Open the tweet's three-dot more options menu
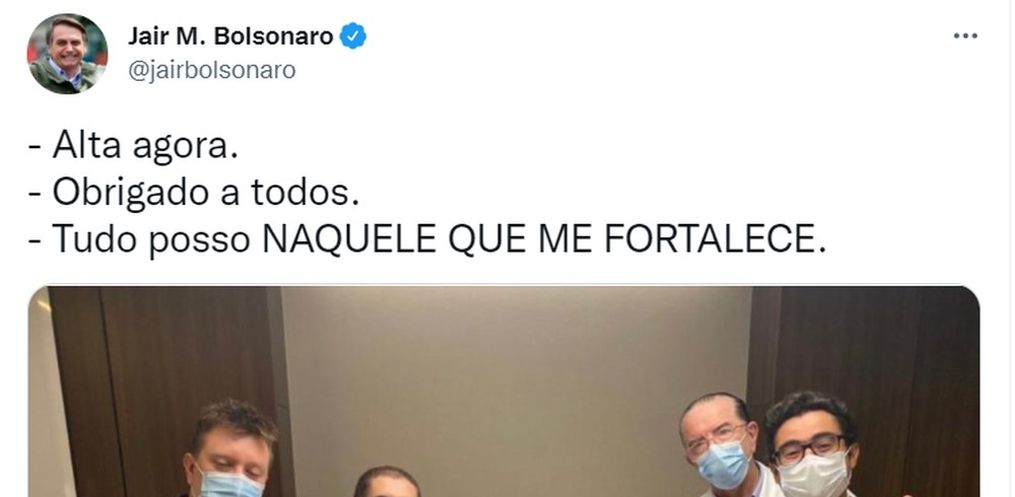This screenshot has height=497, width=1015. point(965,36)
